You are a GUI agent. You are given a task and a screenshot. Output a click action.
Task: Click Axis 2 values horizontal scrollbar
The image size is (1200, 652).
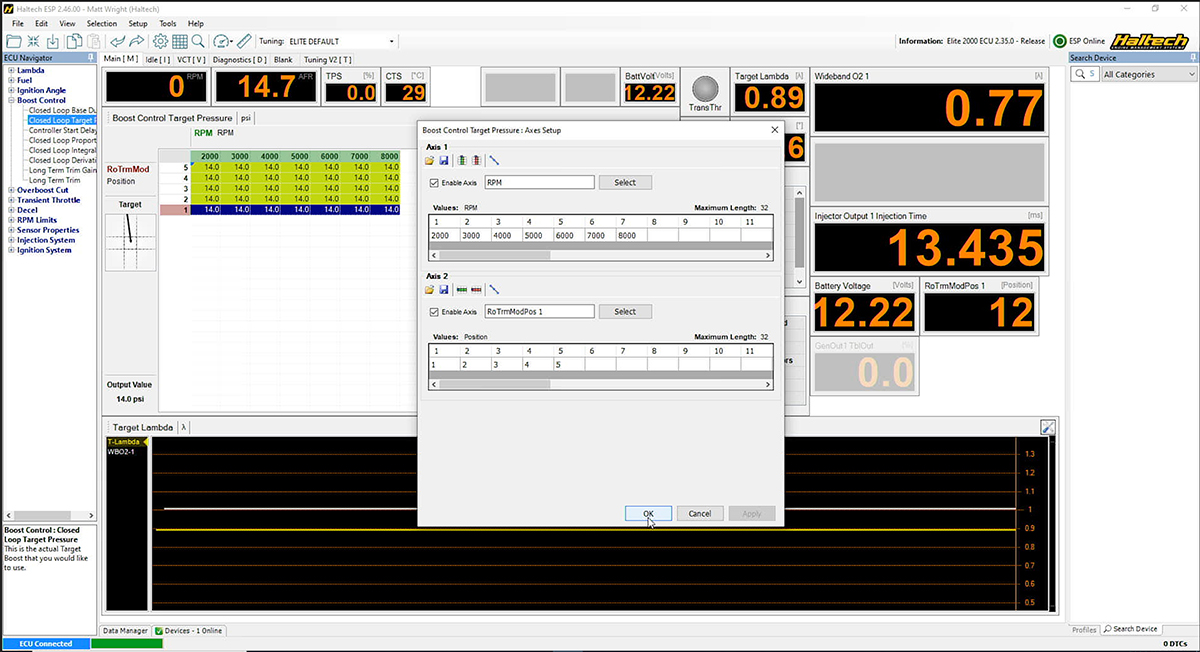pos(601,383)
